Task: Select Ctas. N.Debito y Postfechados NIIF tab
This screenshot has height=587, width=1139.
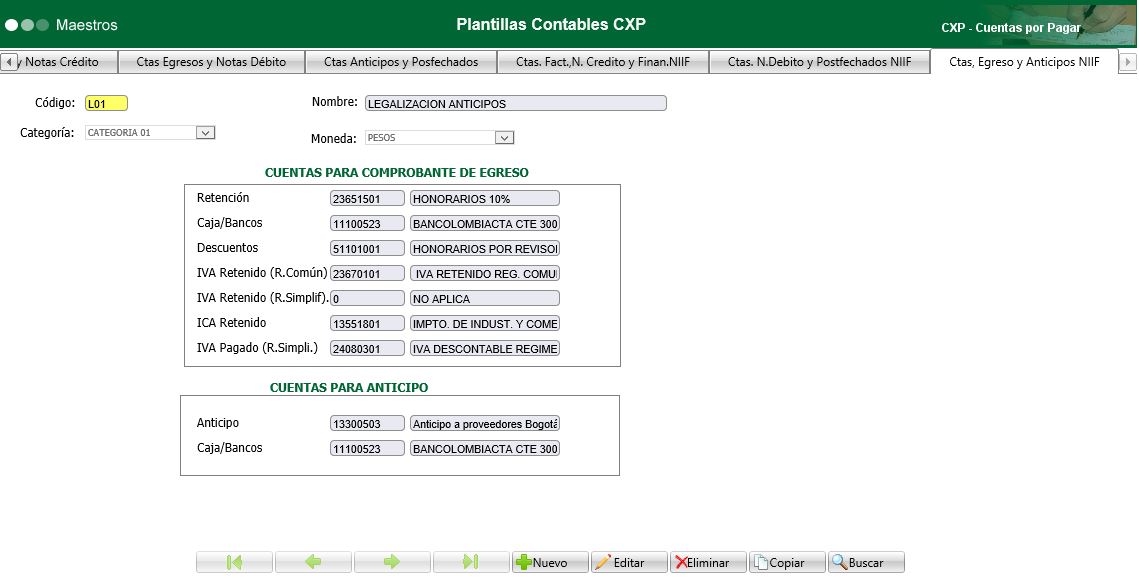Action: (x=819, y=62)
